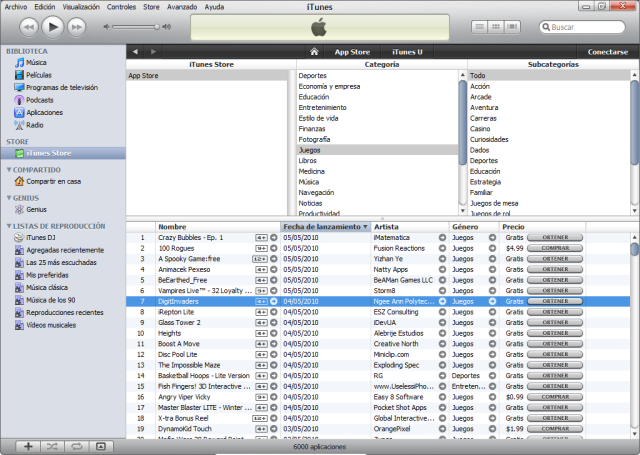Click the loud speaker volume icon
Screen dimensions: 640x455
166,27
